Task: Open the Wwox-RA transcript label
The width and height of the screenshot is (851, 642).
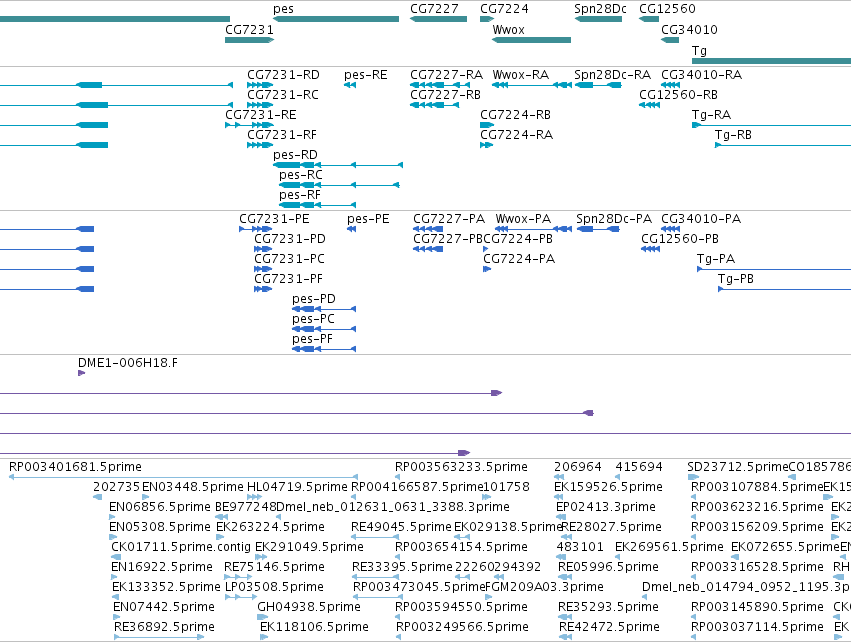Action: coord(520,74)
